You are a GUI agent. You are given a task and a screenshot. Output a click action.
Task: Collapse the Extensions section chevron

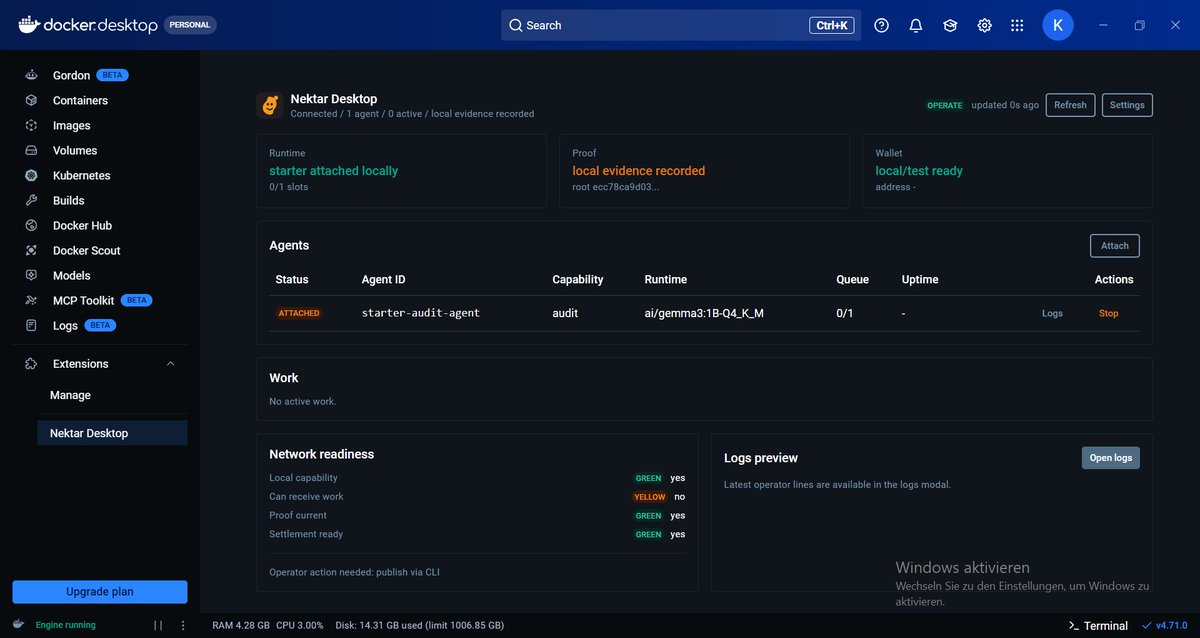[170, 364]
